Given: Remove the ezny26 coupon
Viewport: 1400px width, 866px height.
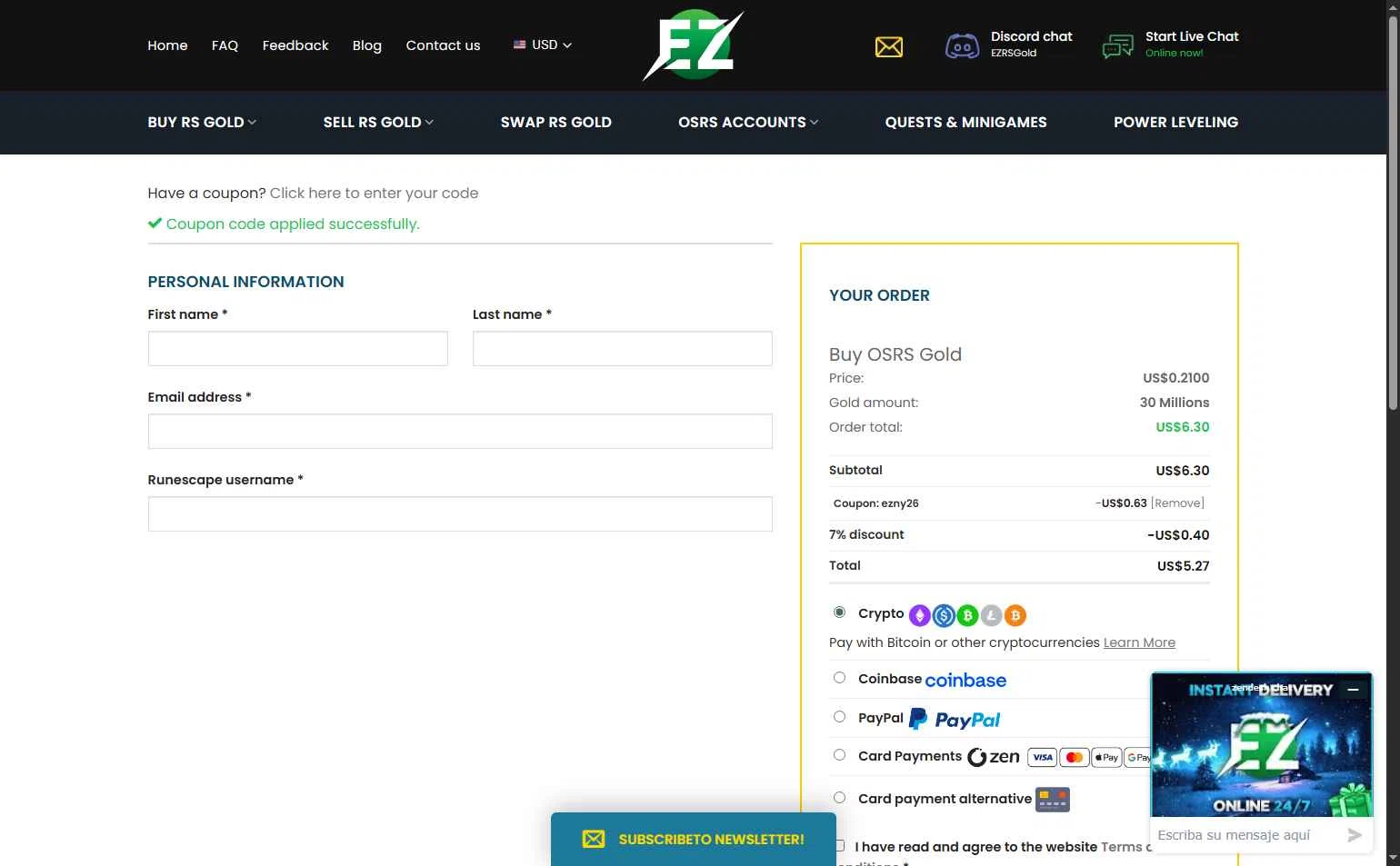Looking at the screenshot, I should click(1177, 503).
